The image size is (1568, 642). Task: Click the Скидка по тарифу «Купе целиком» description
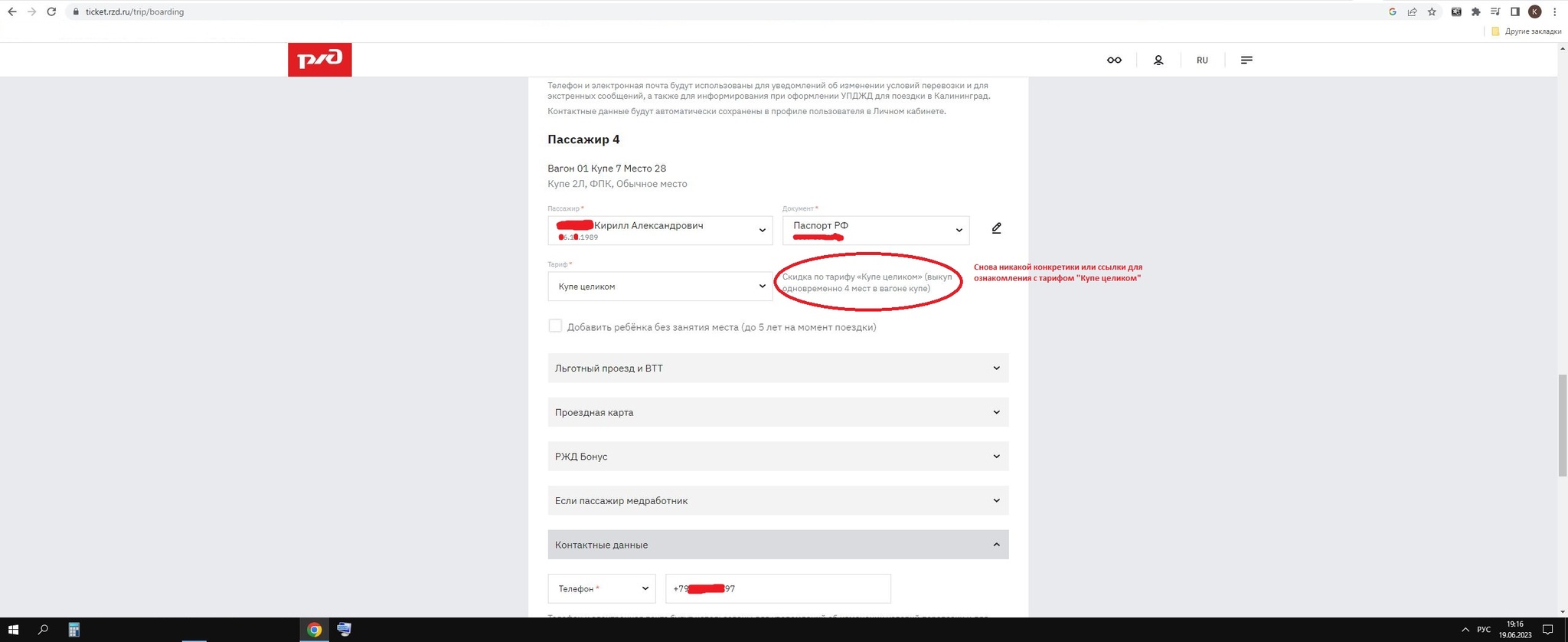tap(867, 282)
